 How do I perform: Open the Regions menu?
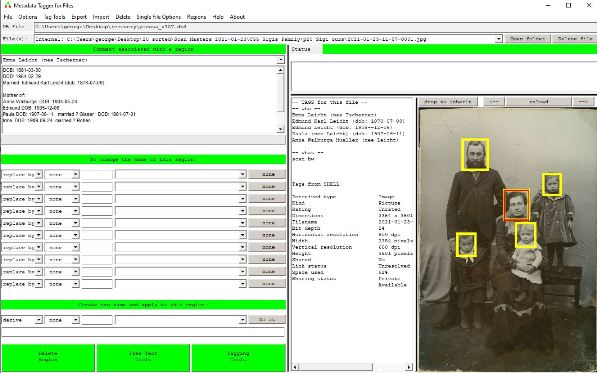click(x=196, y=17)
